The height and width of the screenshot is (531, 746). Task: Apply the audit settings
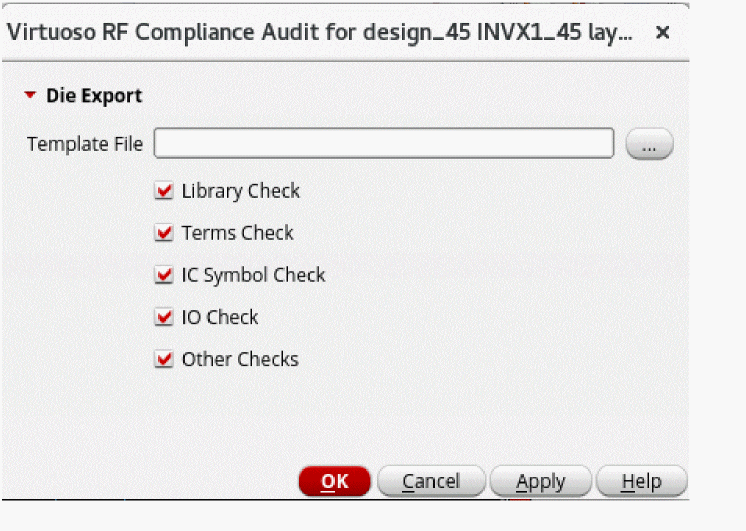[x=540, y=481]
